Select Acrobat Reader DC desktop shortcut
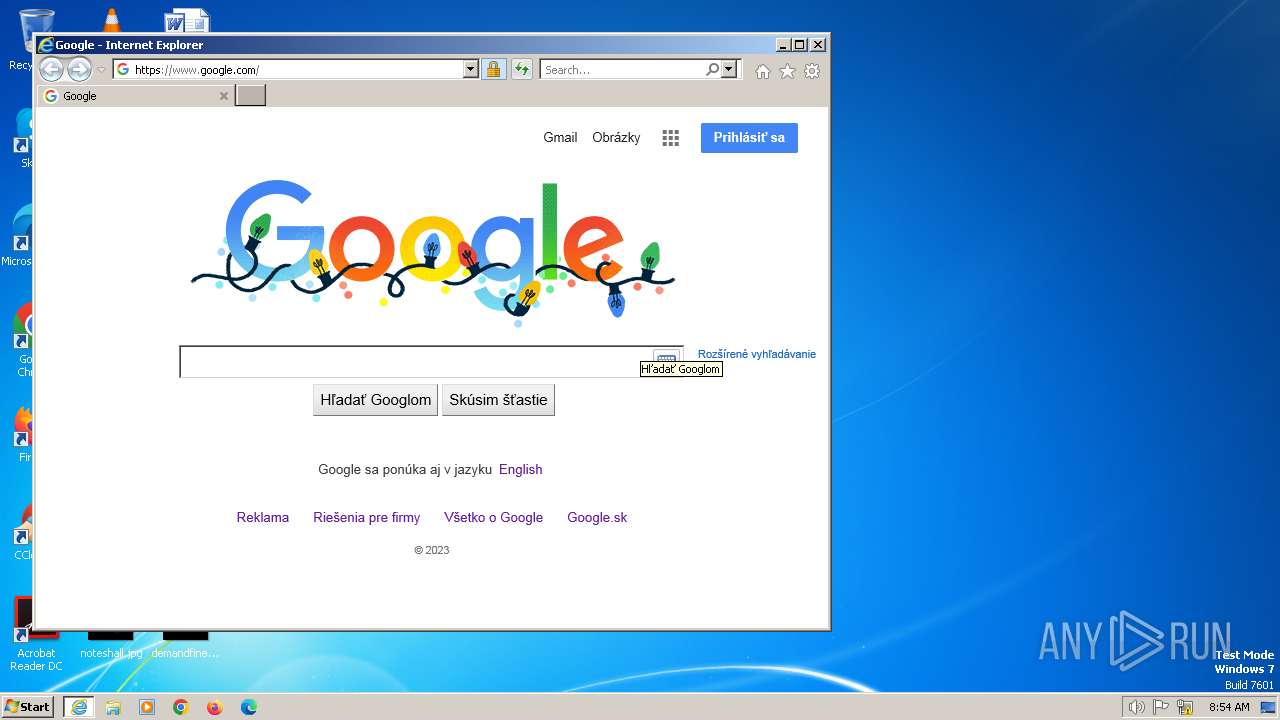 pyautogui.click(x=36, y=635)
